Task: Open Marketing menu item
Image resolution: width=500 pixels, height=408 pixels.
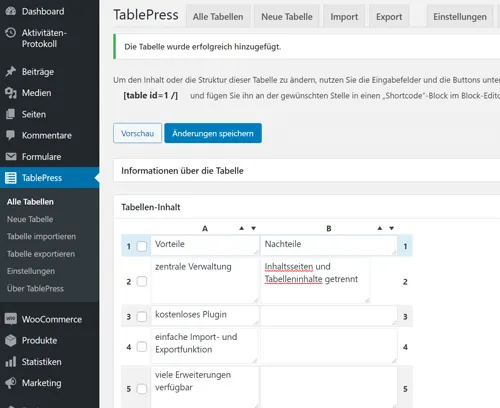Action: coord(41,383)
